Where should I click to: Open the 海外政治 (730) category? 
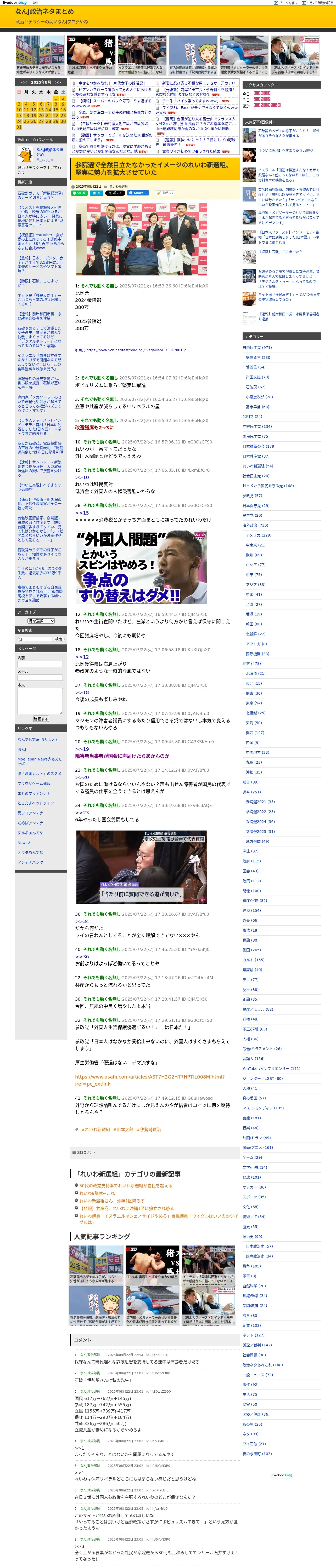point(255,525)
